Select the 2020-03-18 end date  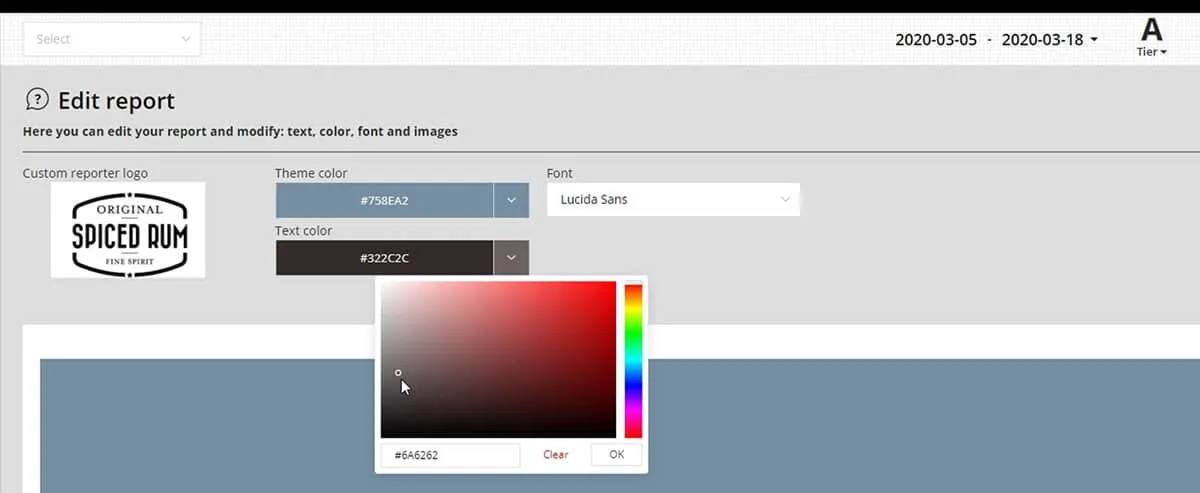point(1042,40)
